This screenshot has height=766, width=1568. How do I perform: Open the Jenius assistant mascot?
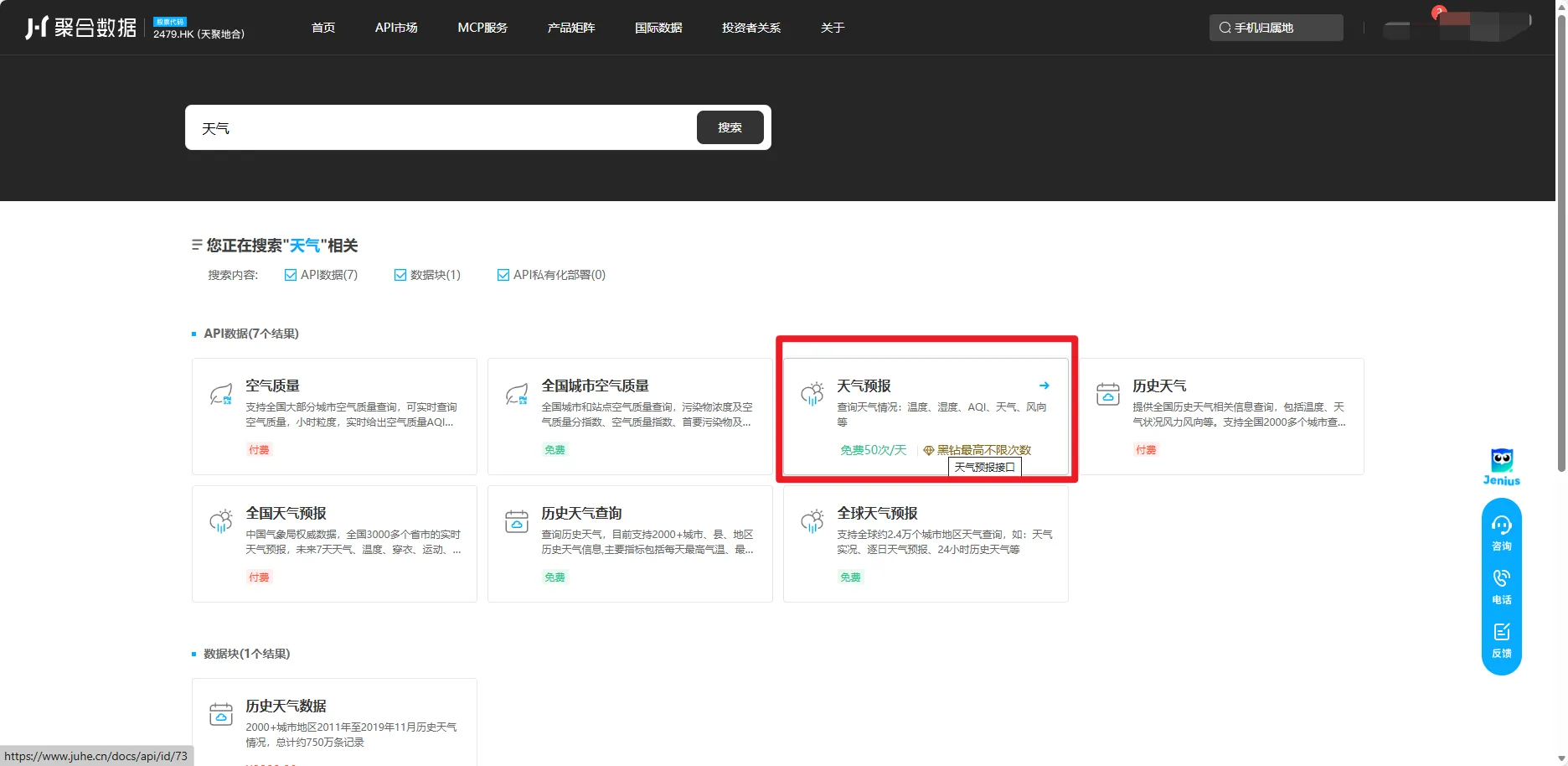[1502, 467]
